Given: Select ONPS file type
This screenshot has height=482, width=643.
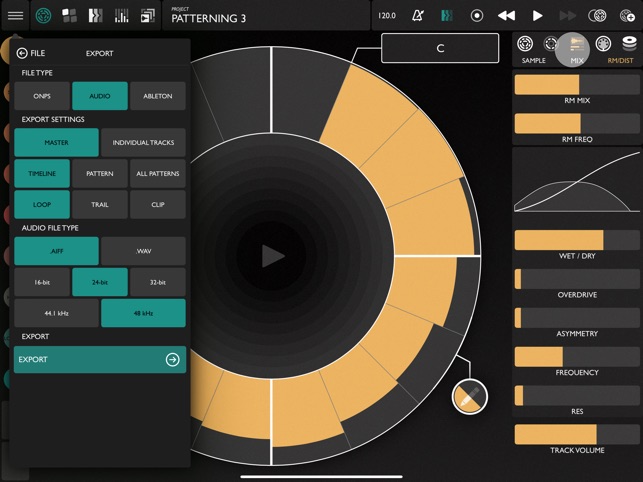Looking at the screenshot, I should (42, 96).
